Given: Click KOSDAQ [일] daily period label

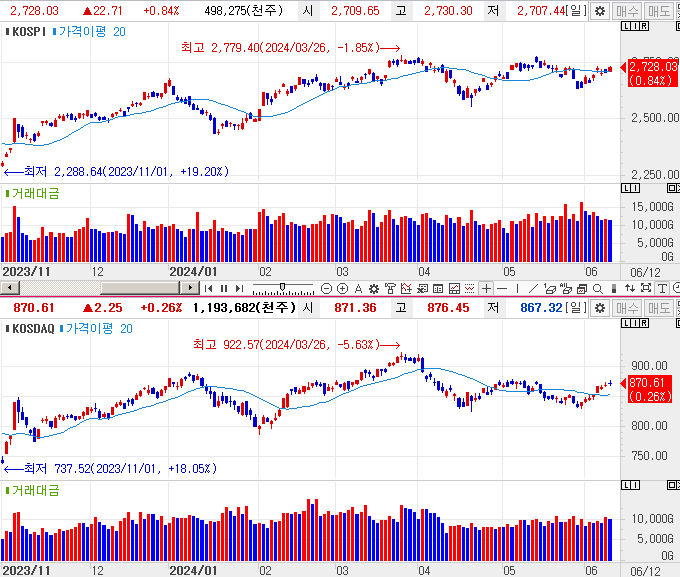Looking at the screenshot, I should coord(576,308).
